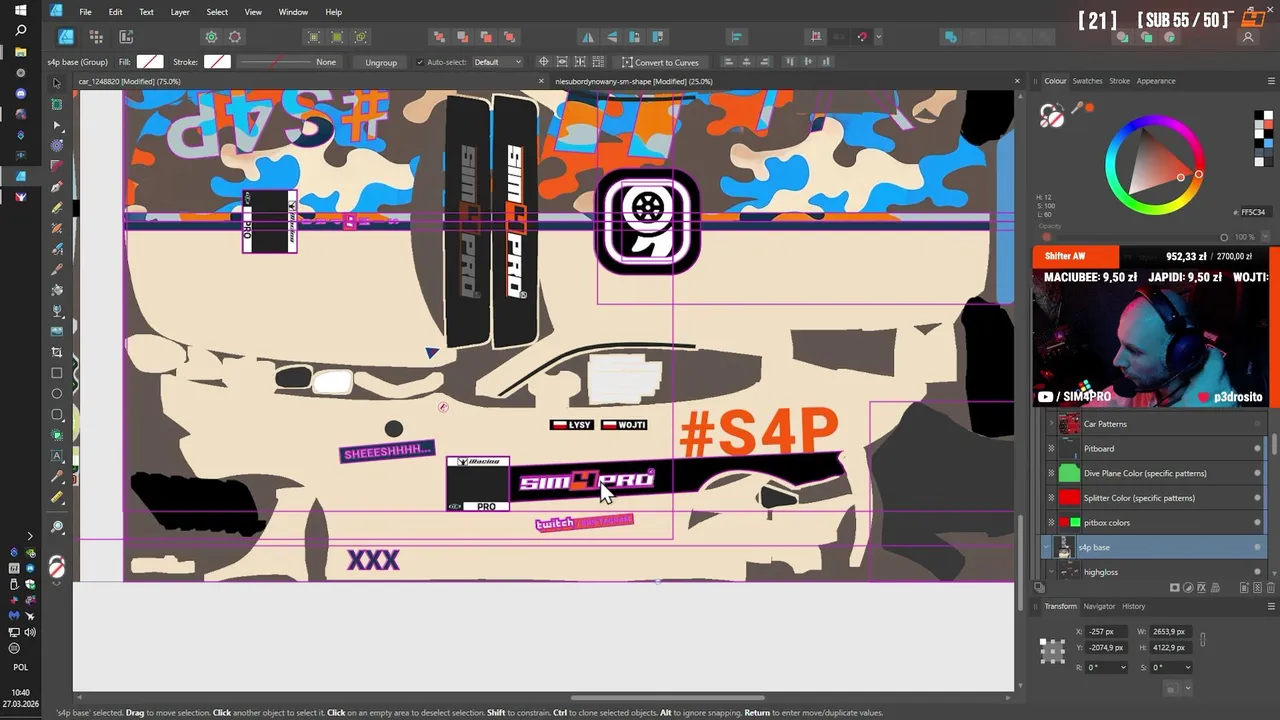Expand the Car Patterns layer group

[1051, 424]
